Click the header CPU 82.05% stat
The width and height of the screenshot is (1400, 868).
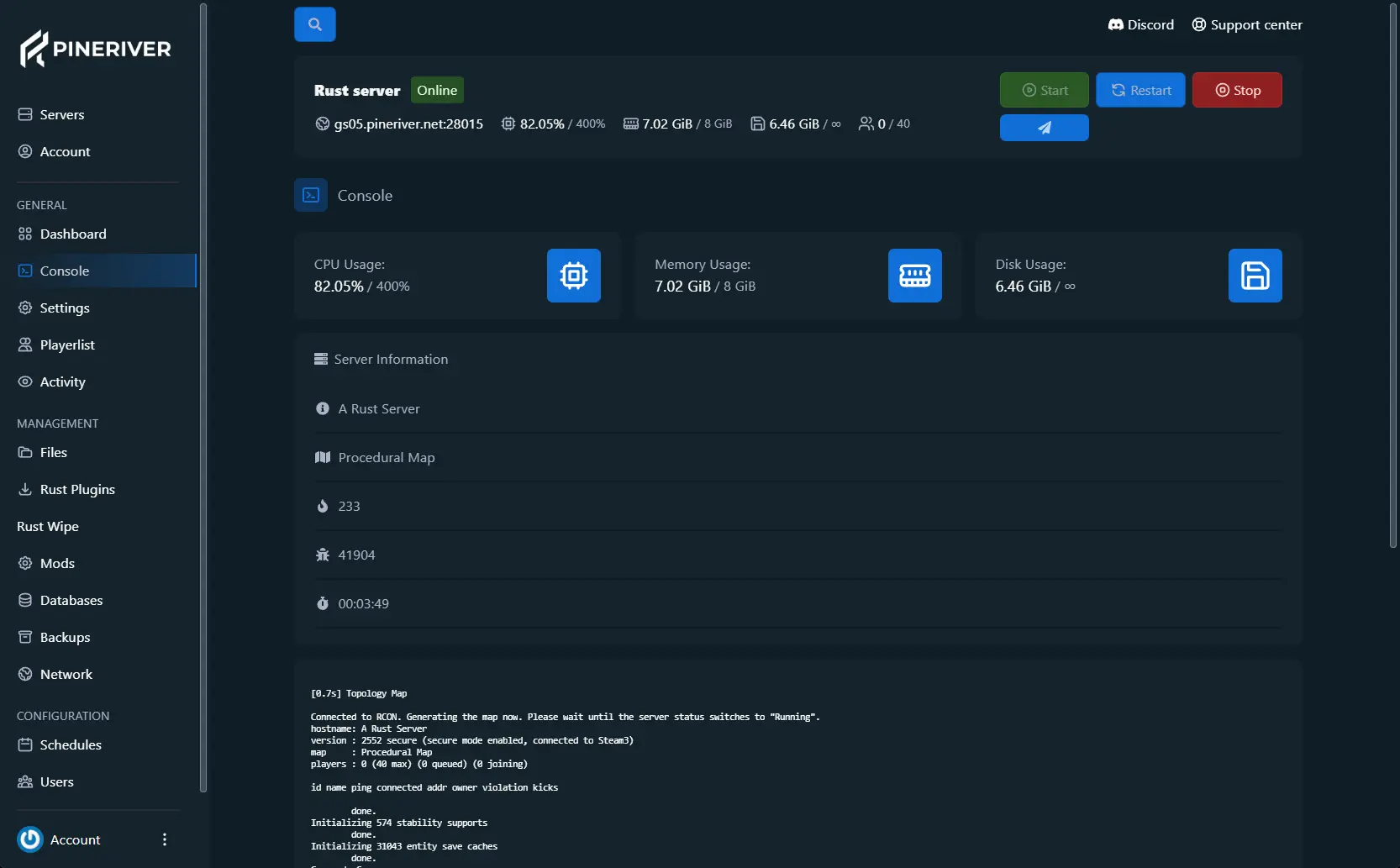tap(553, 124)
